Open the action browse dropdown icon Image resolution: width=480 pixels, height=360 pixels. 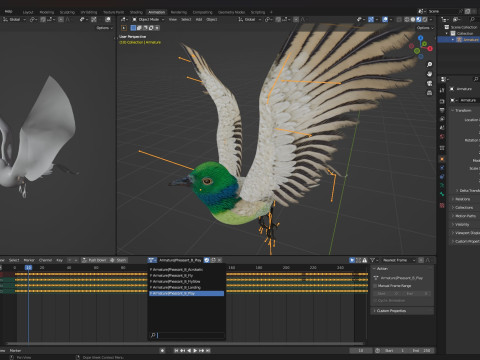[x=152, y=260]
